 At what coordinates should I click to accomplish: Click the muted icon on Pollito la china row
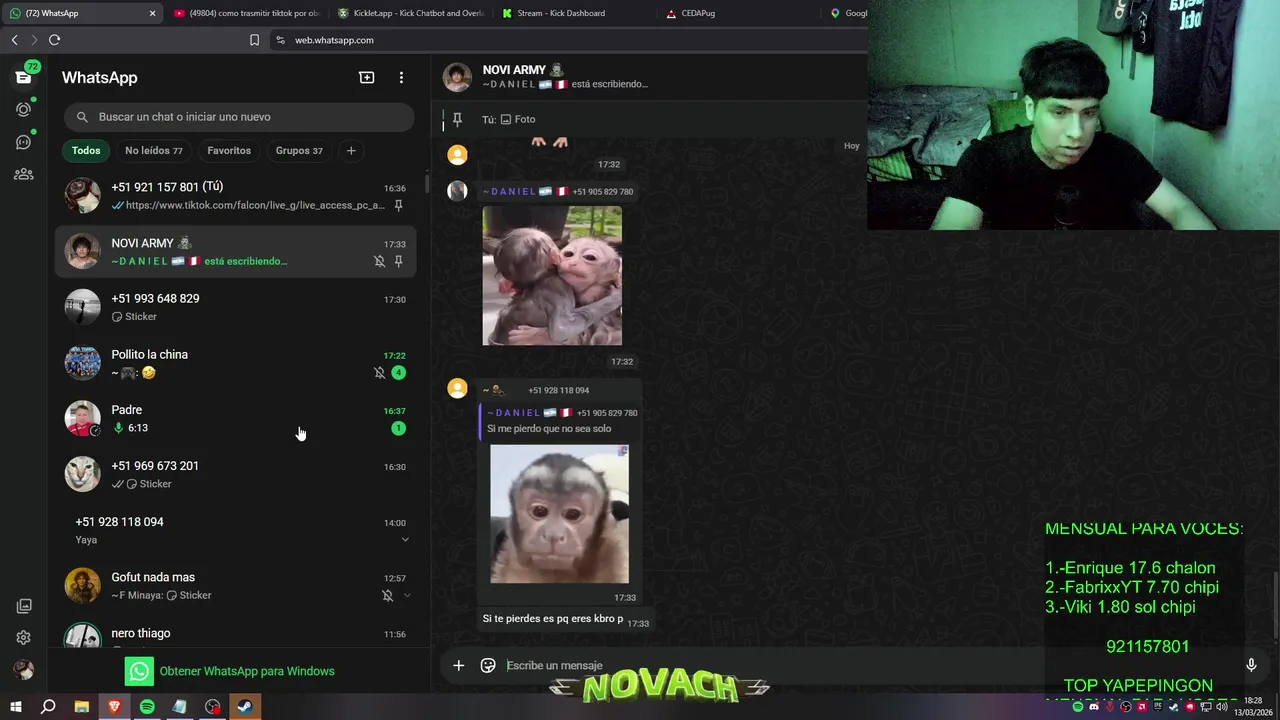point(379,372)
